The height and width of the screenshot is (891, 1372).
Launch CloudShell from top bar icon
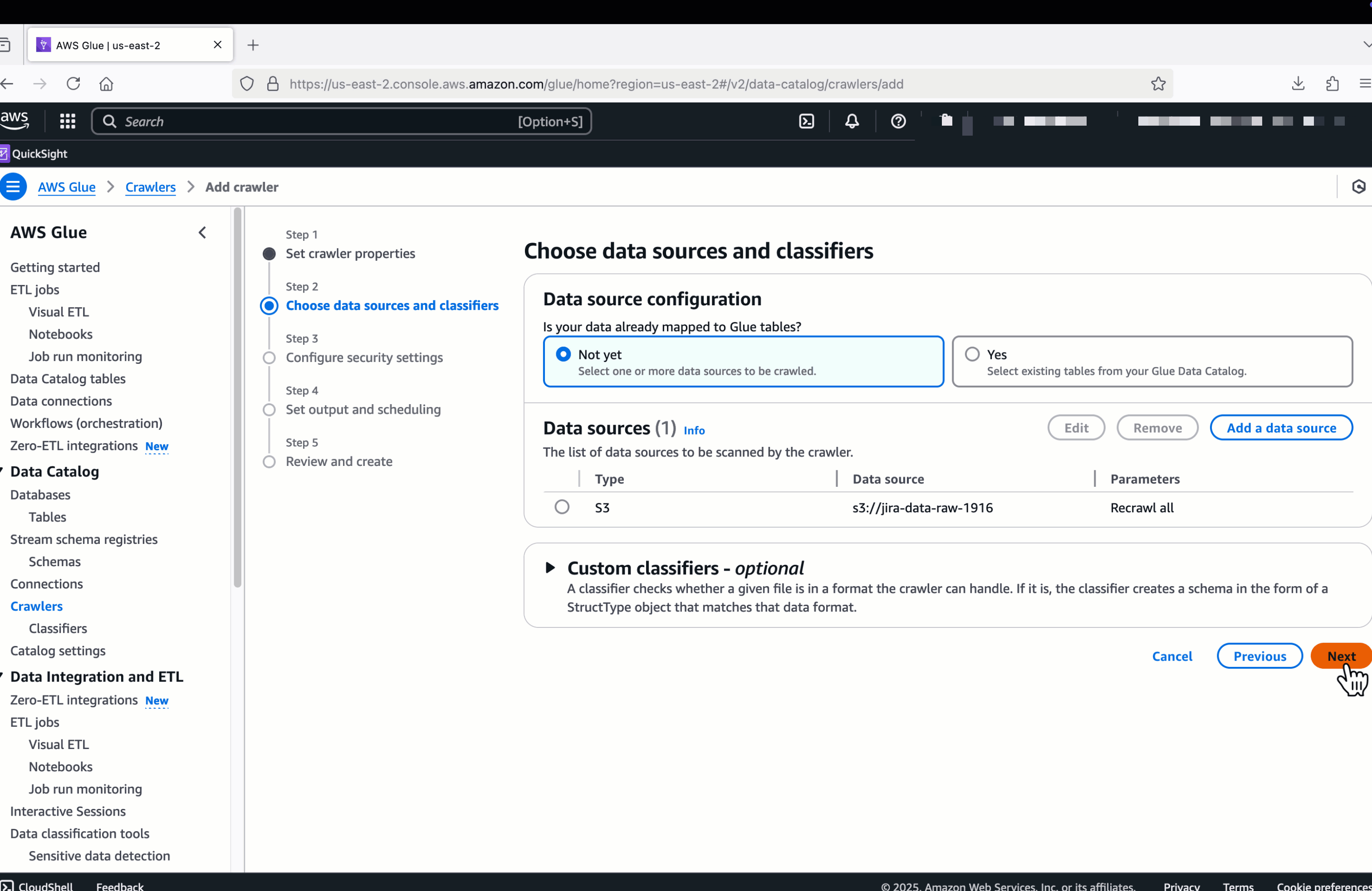[807, 121]
